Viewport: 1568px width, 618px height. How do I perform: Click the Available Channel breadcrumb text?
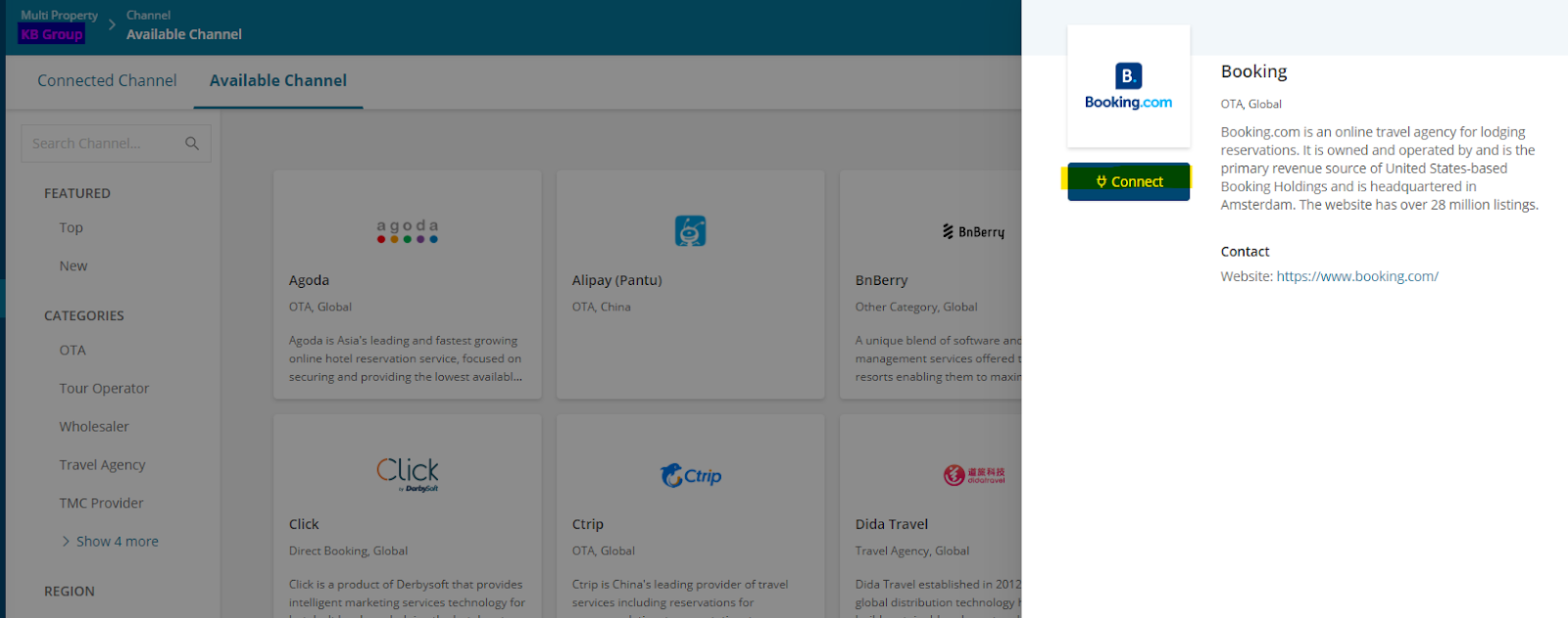coord(184,34)
